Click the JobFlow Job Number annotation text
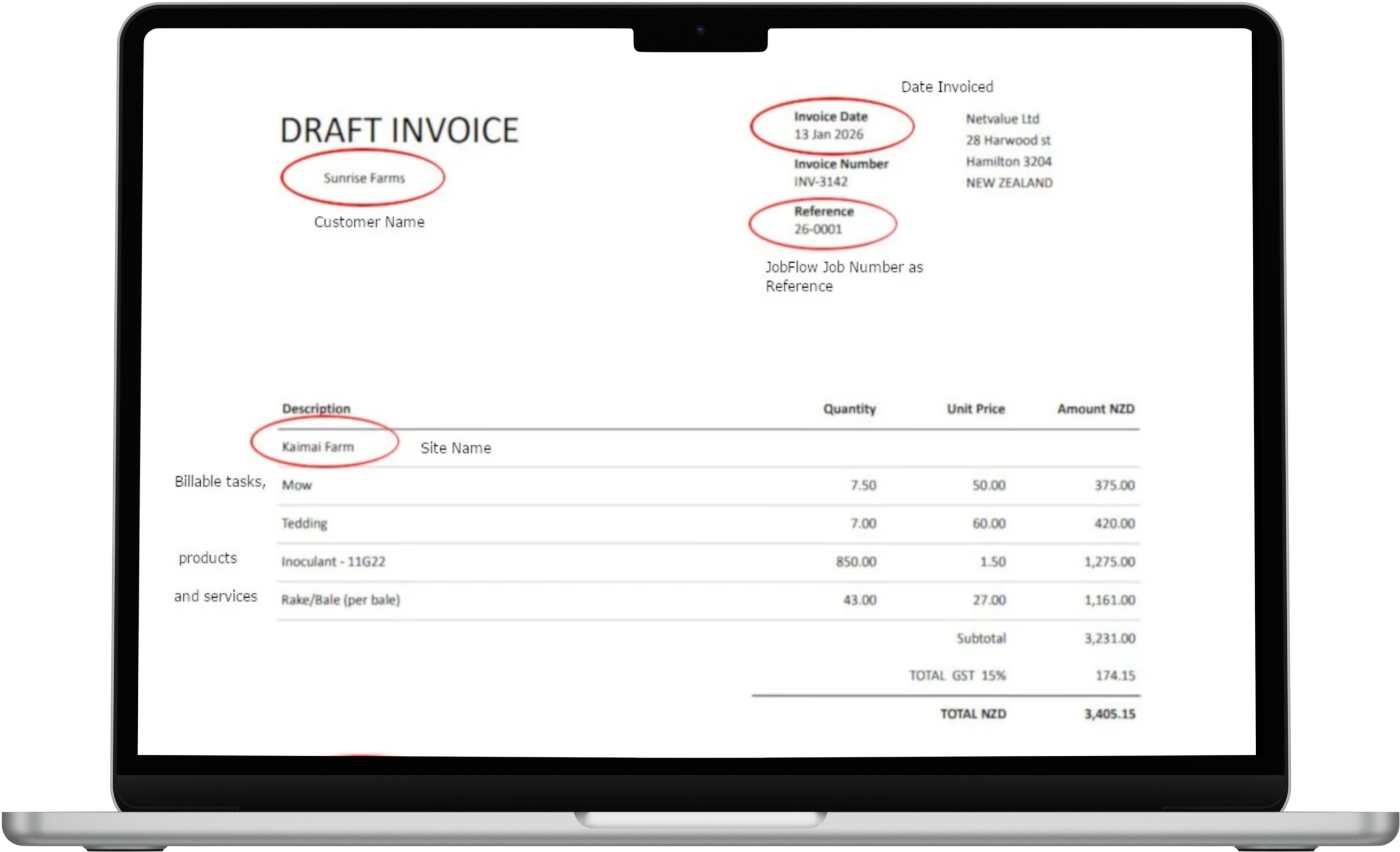 coord(844,276)
